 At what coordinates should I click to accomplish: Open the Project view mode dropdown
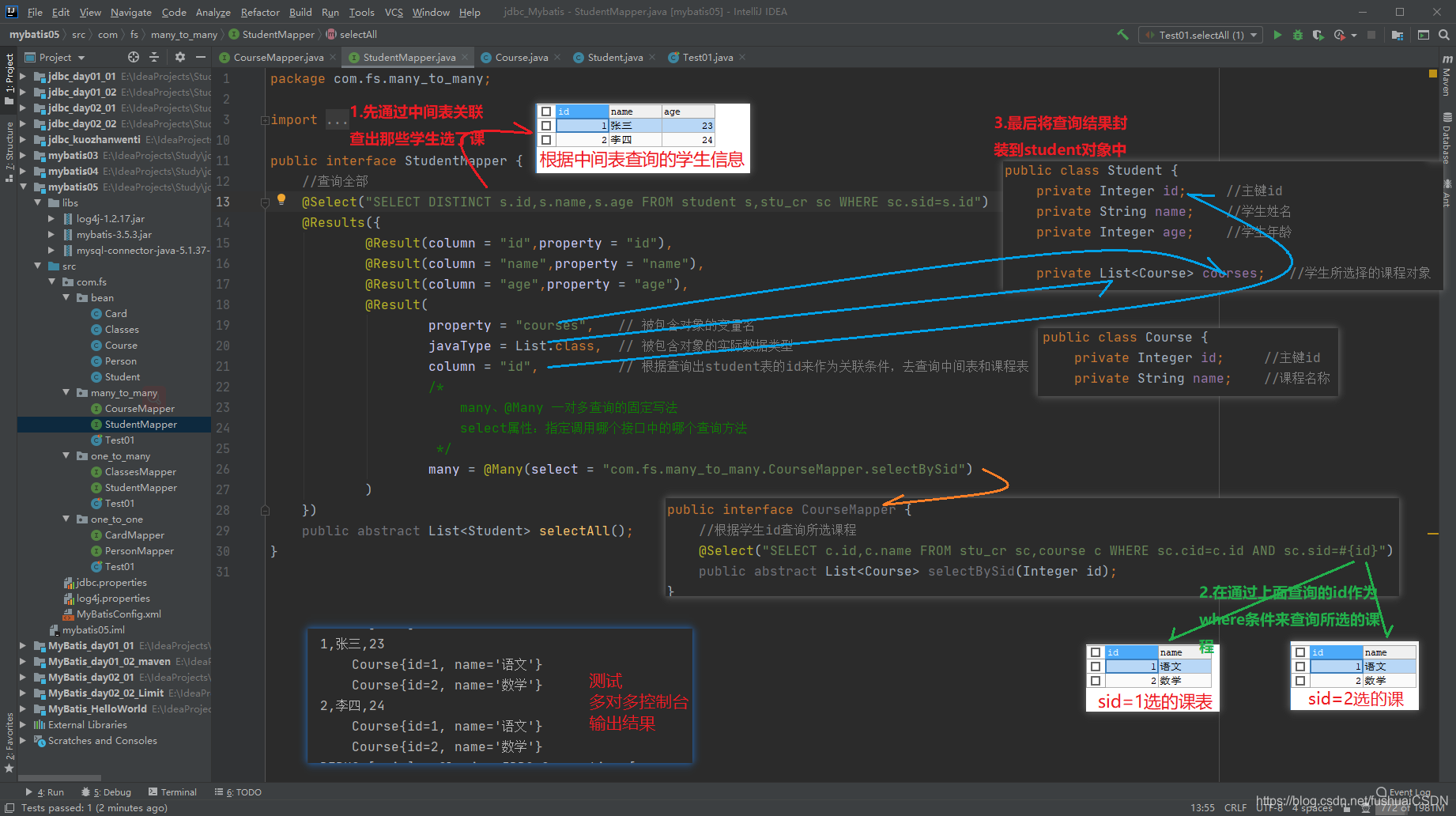coord(55,57)
